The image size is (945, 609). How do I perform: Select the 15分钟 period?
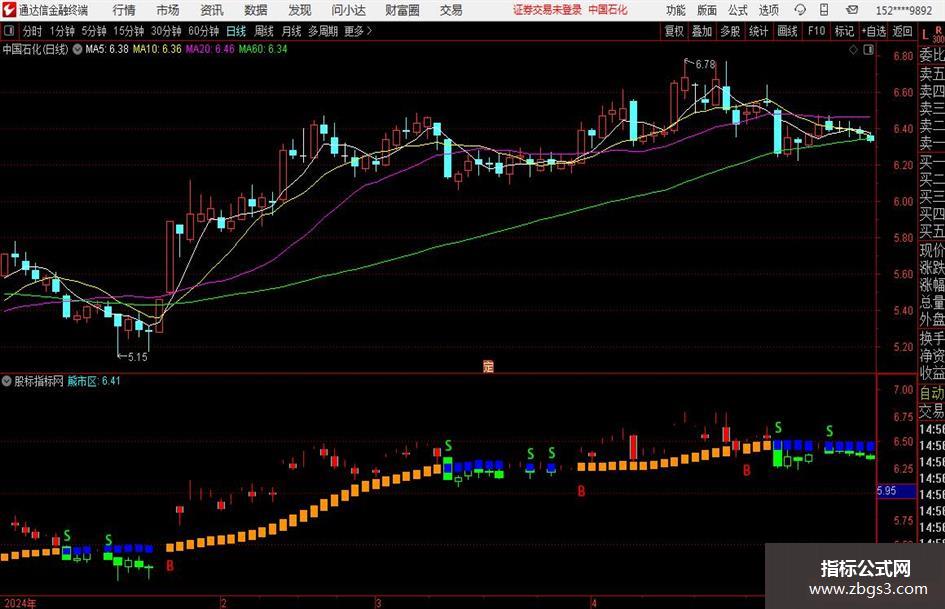tap(129, 31)
